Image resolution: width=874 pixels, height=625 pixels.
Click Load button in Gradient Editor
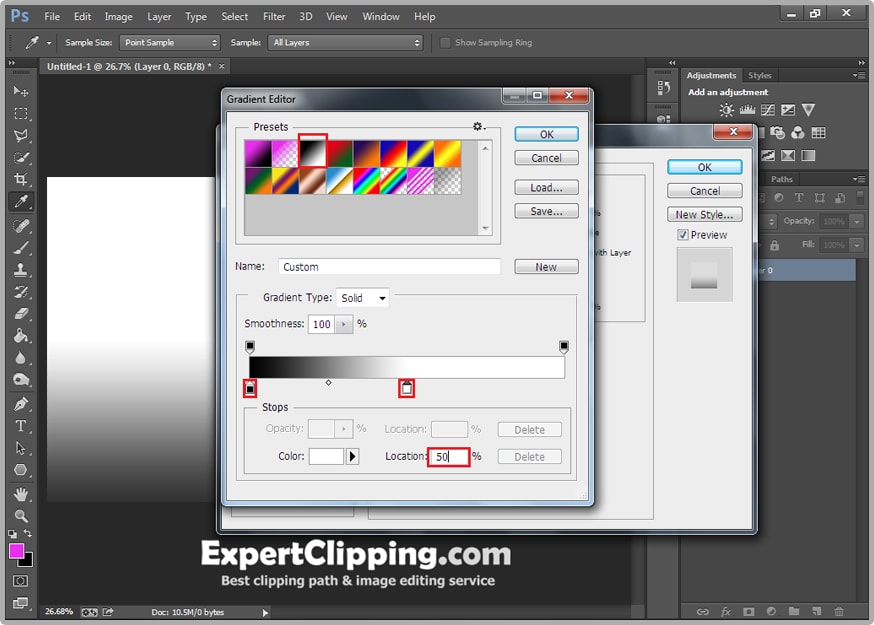point(546,188)
